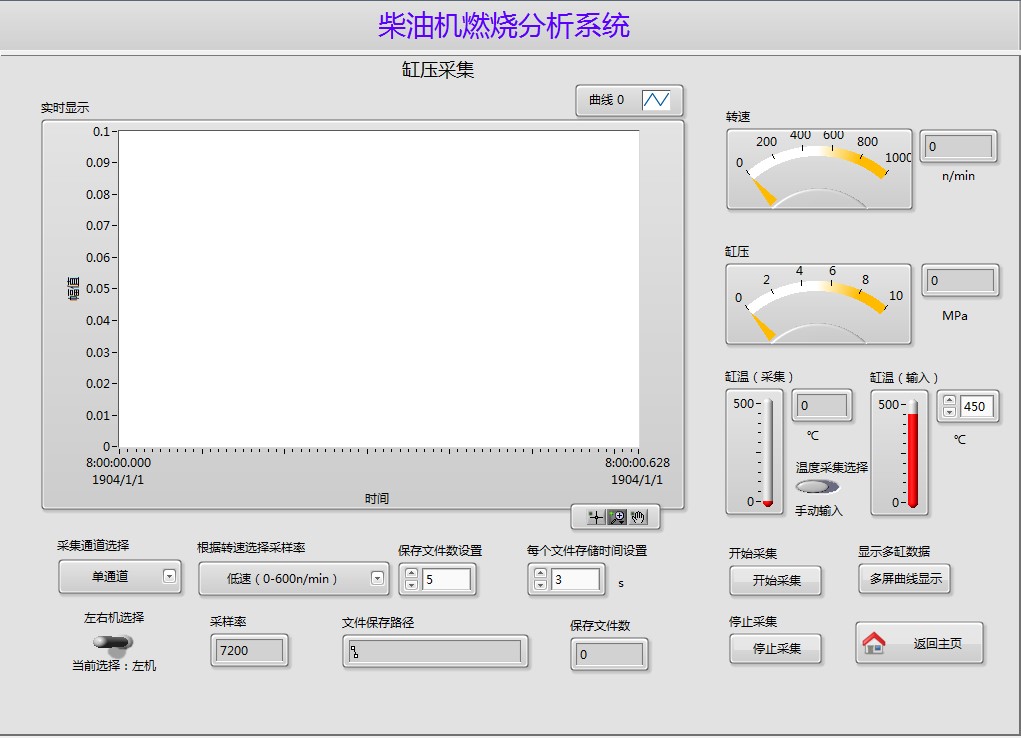Click the storage time input field showing 3
Viewport: 1021px width, 738px height.
(576, 579)
